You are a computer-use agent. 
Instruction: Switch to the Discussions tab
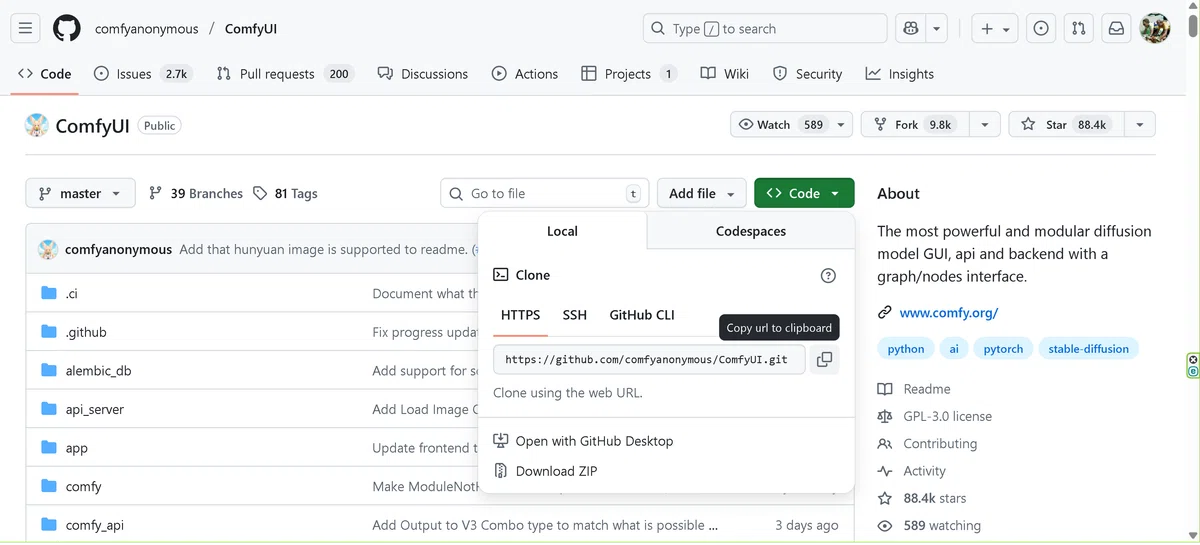[x=422, y=74]
